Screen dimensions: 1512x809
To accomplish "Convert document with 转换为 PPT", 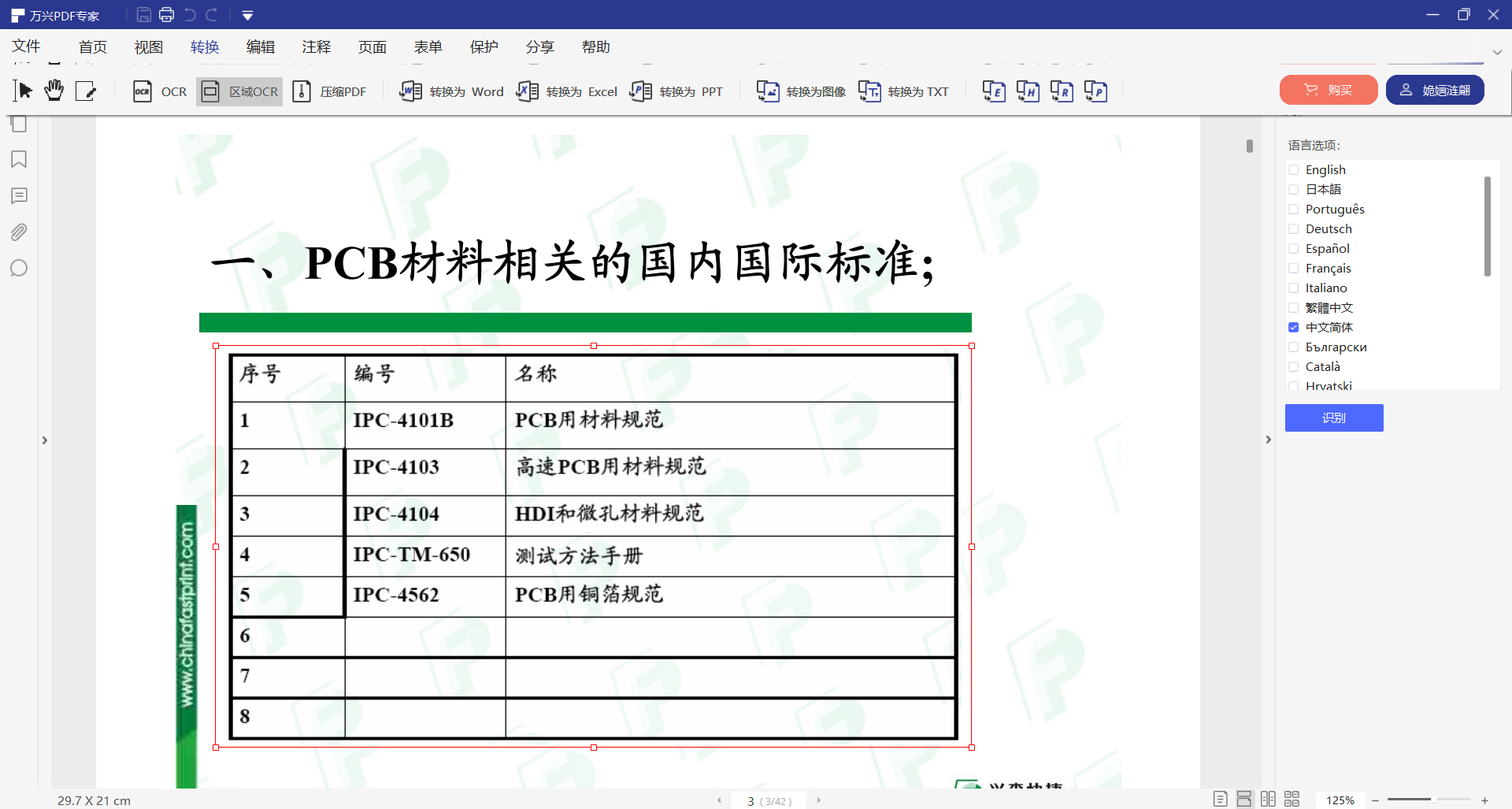I will (x=676, y=91).
